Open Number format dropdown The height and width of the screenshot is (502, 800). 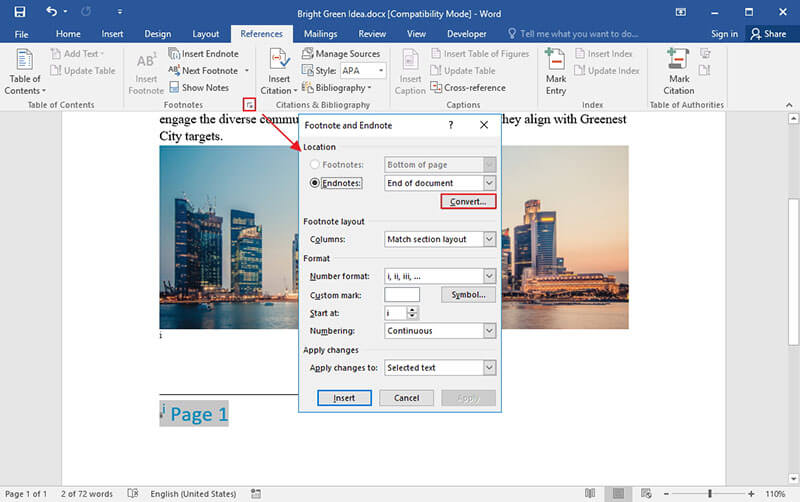489,276
